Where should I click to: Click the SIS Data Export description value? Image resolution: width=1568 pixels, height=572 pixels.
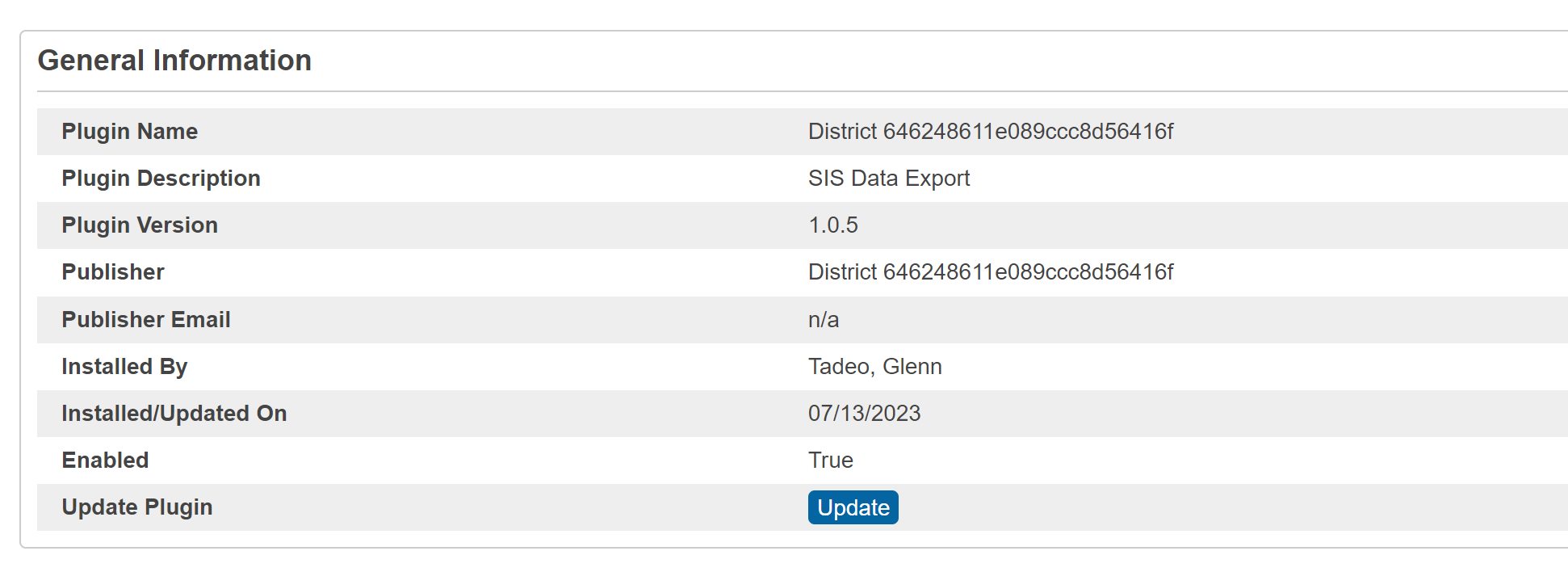click(x=889, y=178)
